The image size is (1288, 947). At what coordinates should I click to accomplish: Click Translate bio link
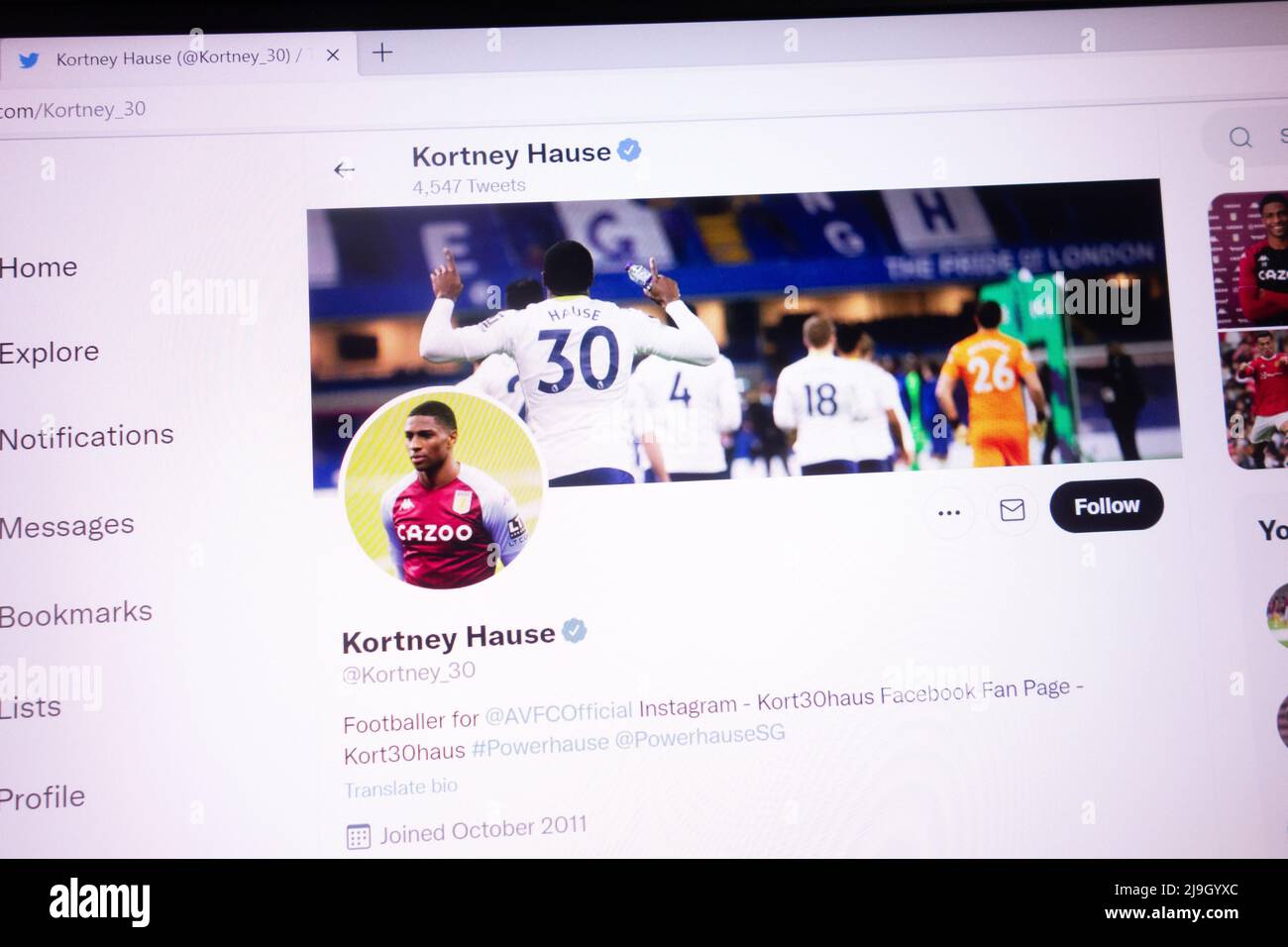(401, 788)
